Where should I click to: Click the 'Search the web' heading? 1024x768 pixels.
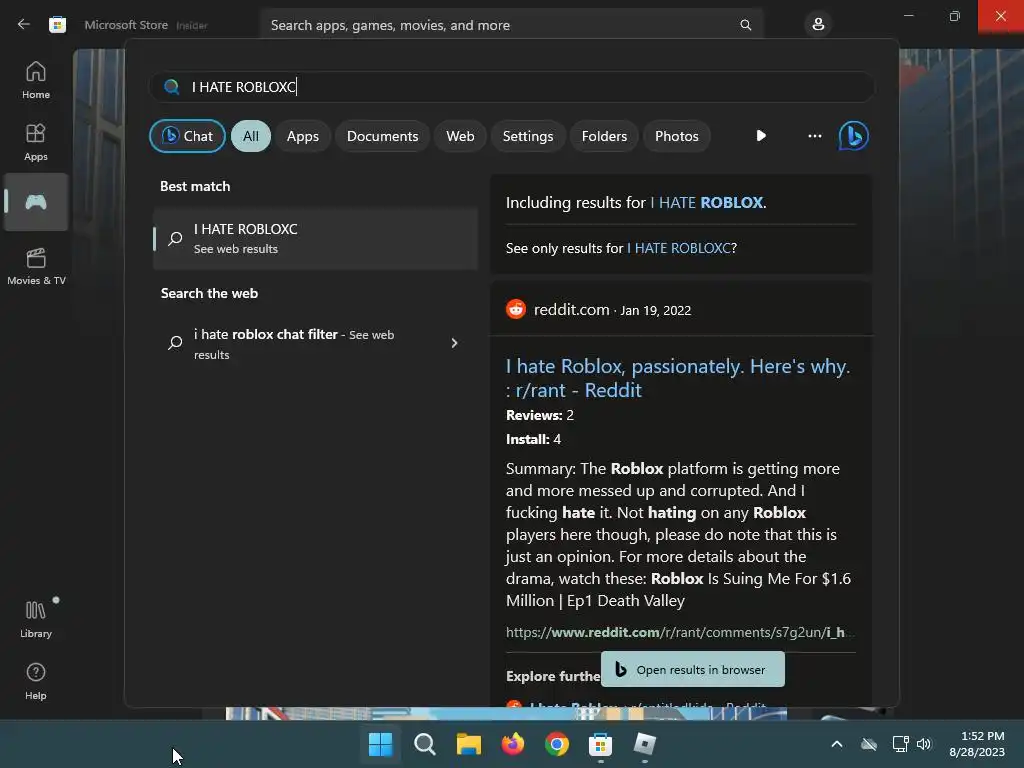(209, 293)
